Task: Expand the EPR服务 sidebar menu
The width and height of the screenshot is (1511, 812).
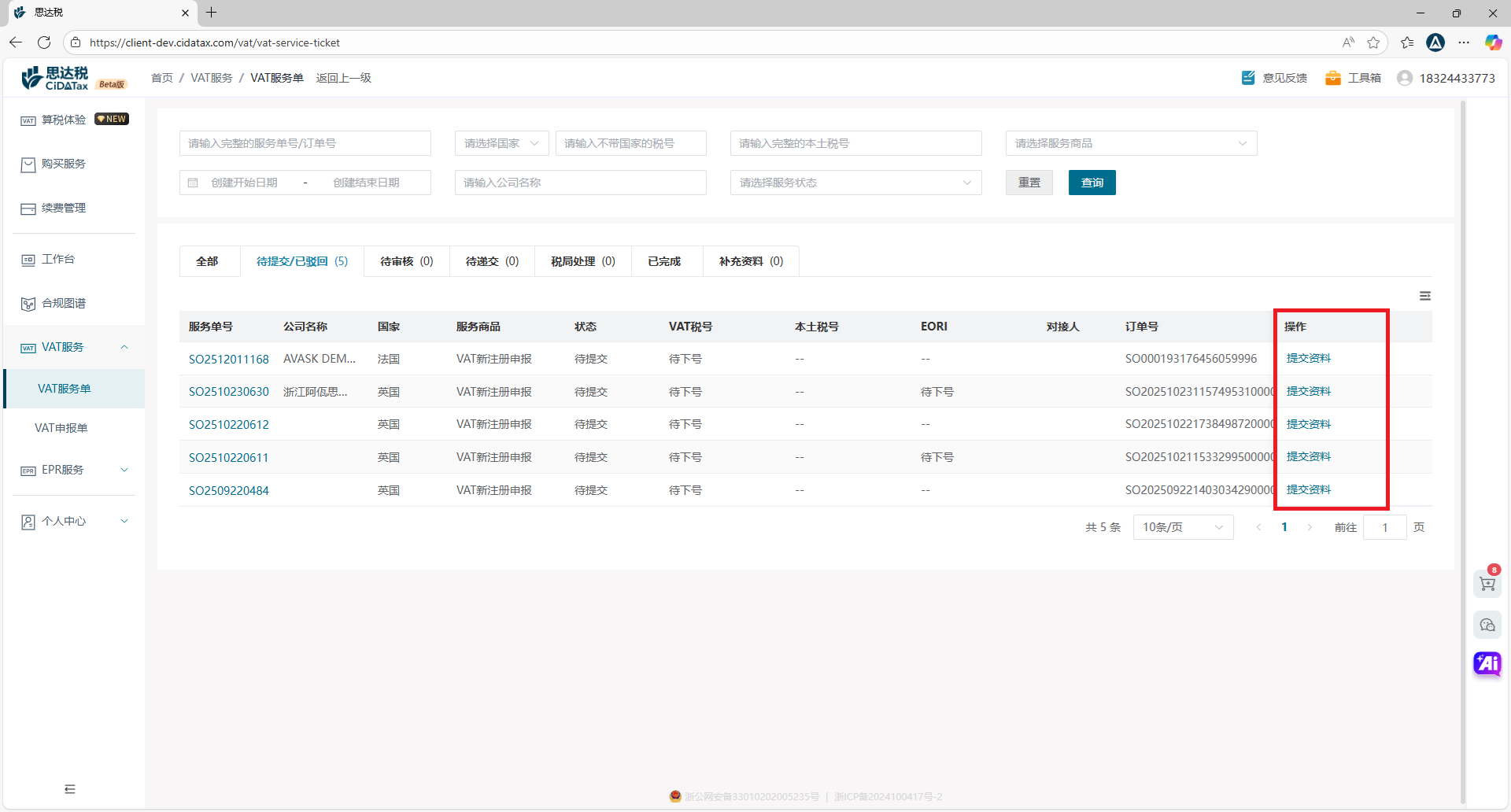Action: [x=74, y=470]
